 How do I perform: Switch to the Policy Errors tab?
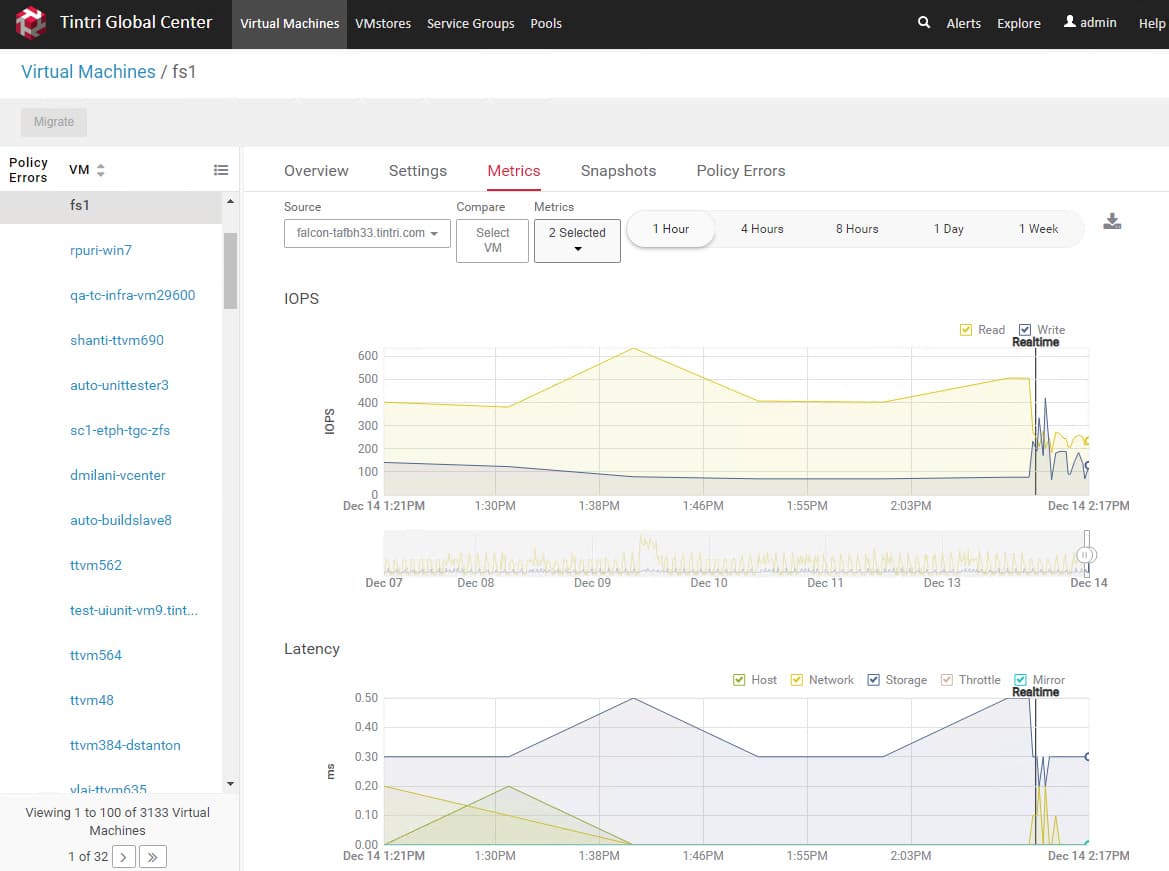(740, 171)
